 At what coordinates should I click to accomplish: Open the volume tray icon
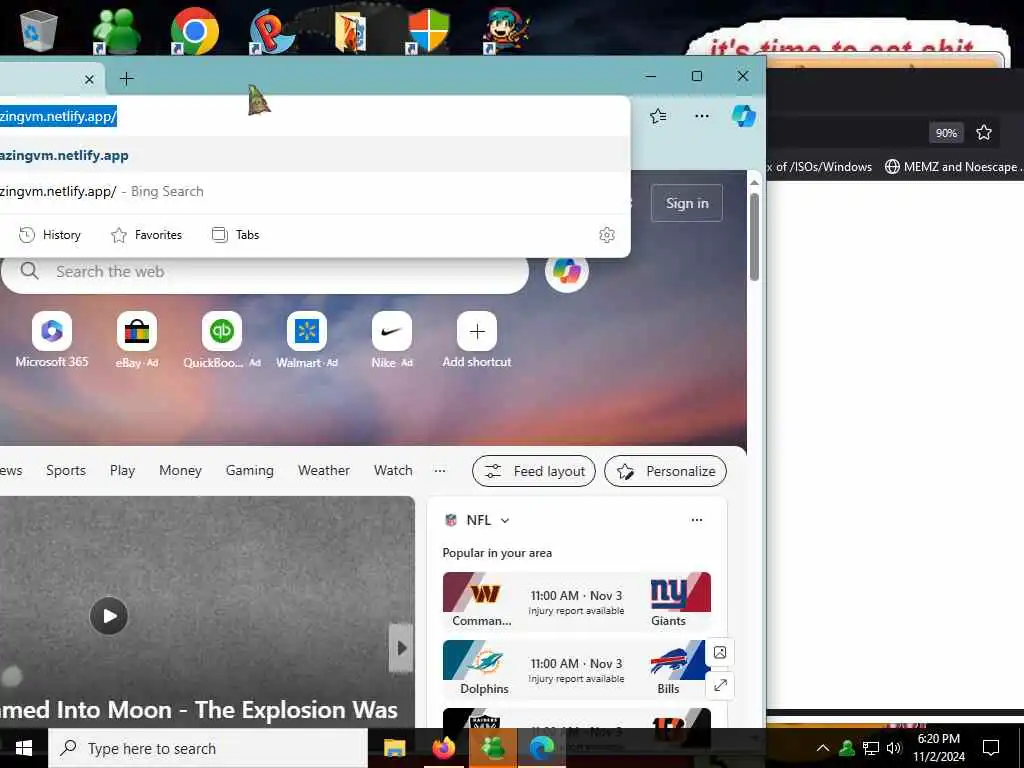point(894,748)
